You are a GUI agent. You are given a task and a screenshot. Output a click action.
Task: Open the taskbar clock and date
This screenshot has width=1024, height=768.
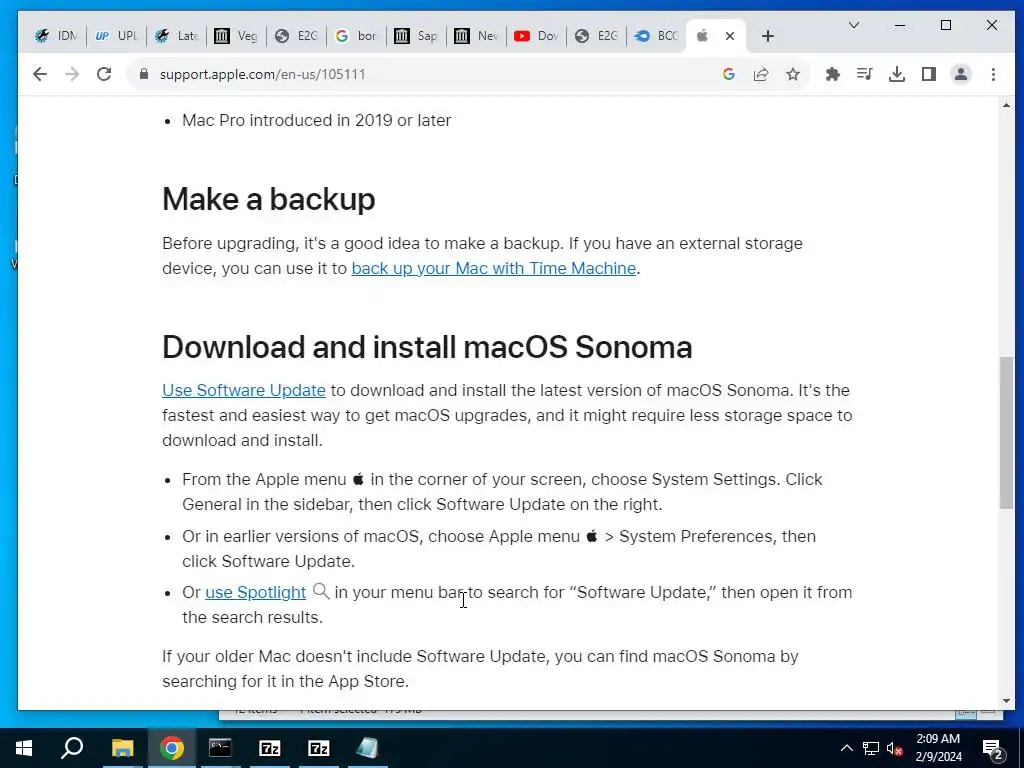pyautogui.click(x=938, y=748)
